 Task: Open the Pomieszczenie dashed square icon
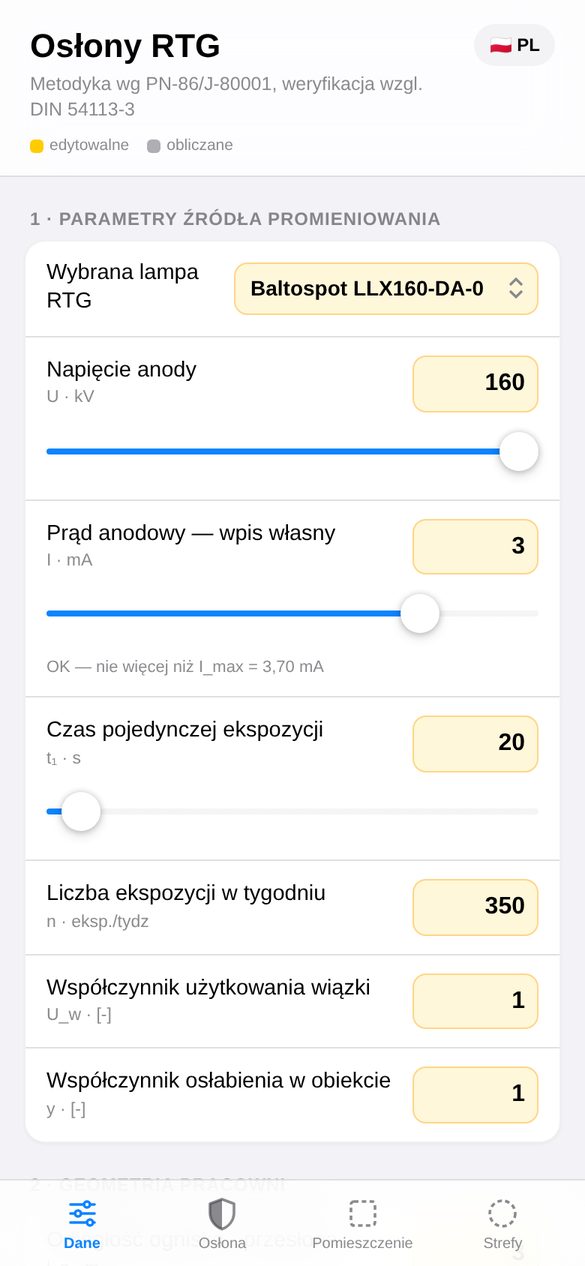point(362,1213)
